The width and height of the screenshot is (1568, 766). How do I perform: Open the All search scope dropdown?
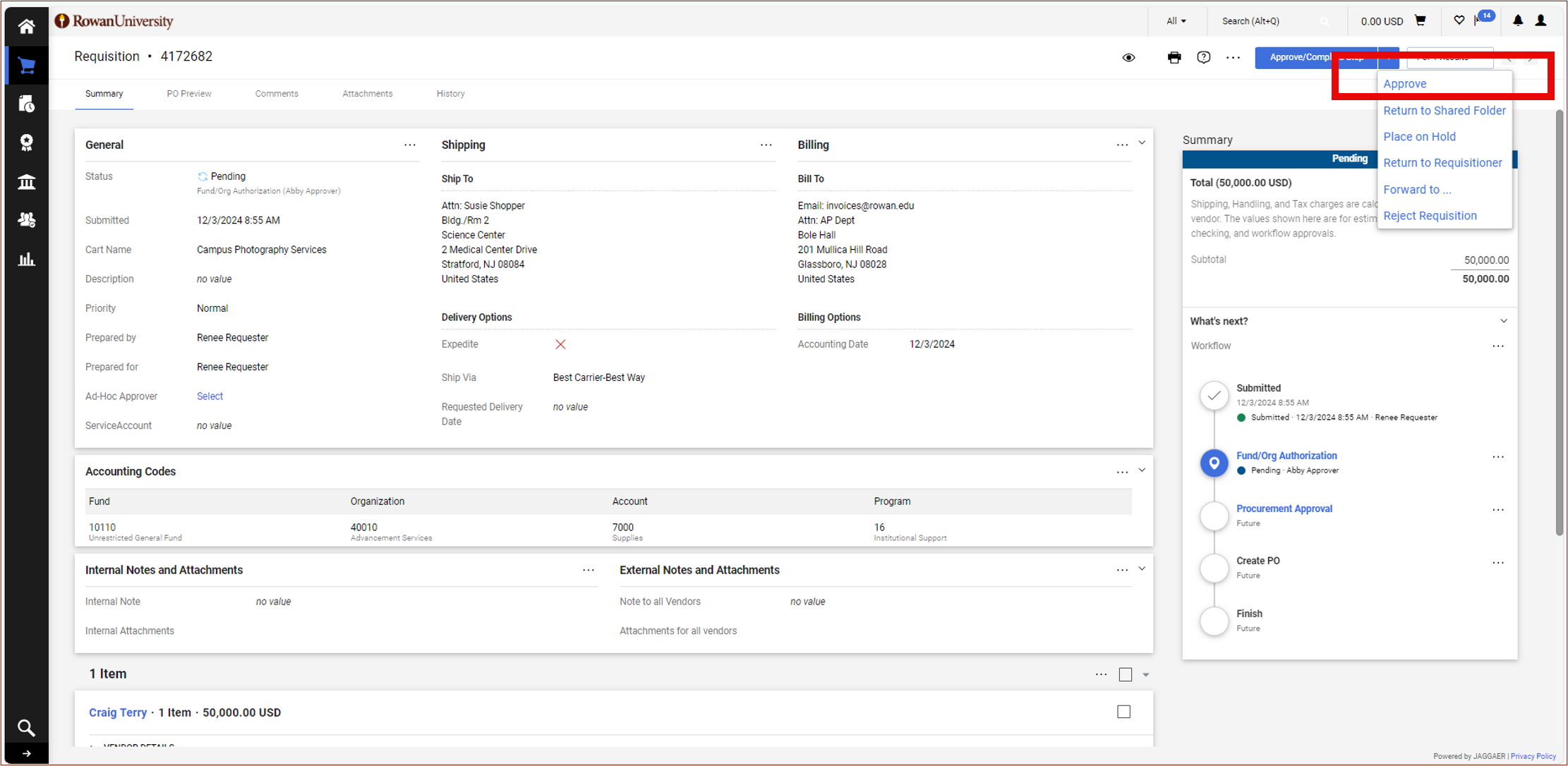[x=1176, y=21]
